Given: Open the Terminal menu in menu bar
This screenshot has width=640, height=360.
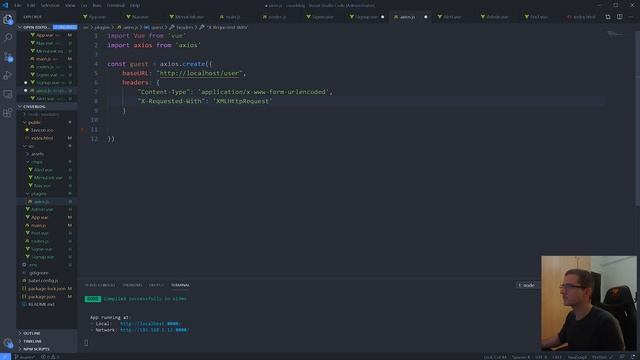Looking at the screenshot, I should coord(116,5).
